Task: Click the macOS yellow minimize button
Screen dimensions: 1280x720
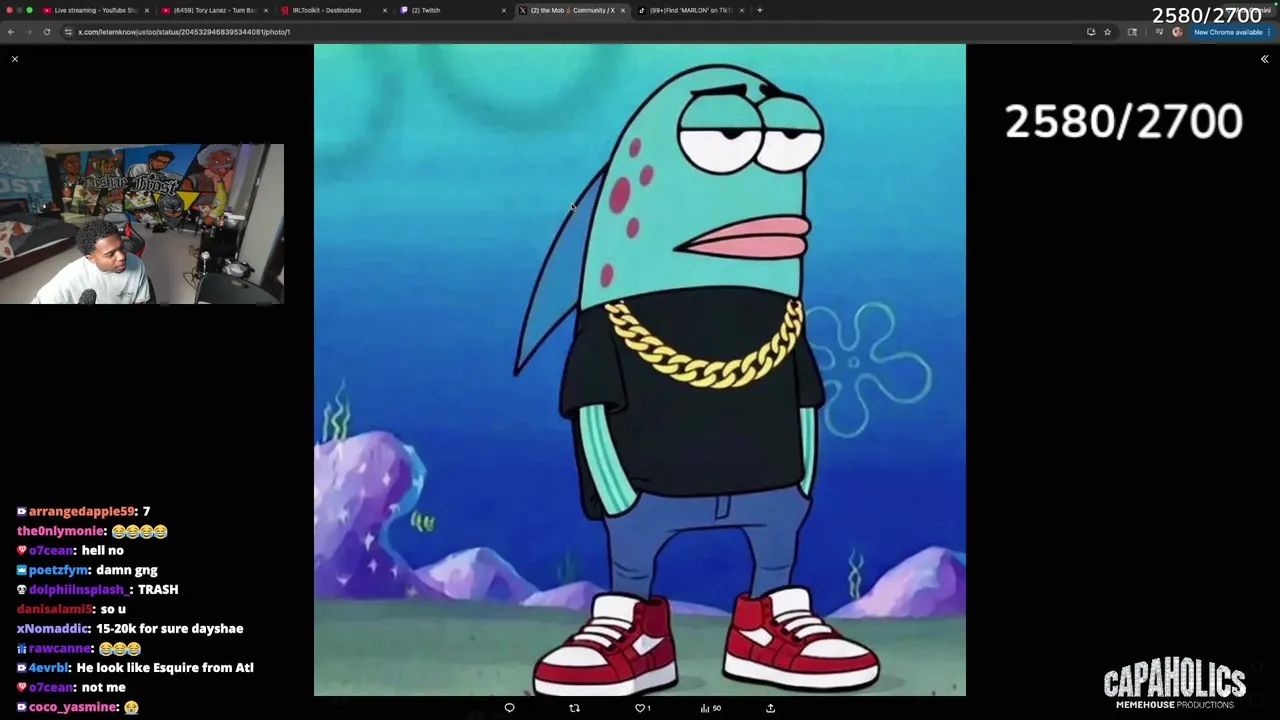Action: [x=18, y=10]
